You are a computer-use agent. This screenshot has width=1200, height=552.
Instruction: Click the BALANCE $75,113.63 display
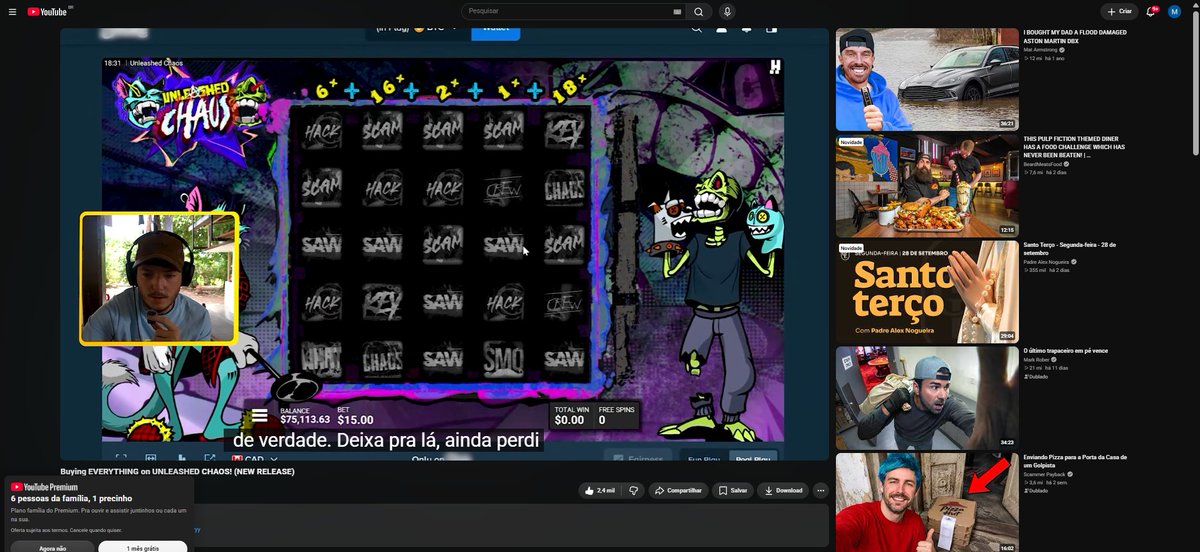(x=304, y=416)
